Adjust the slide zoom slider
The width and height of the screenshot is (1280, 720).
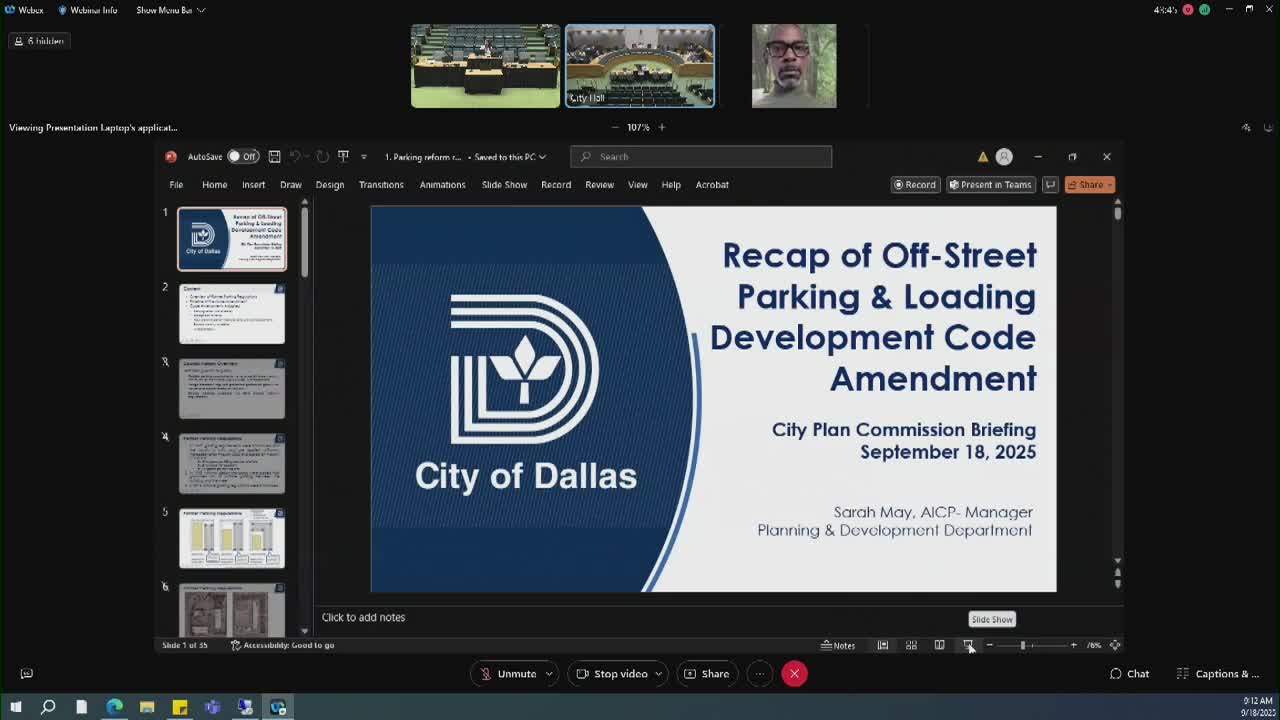click(x=1023, y=645)
